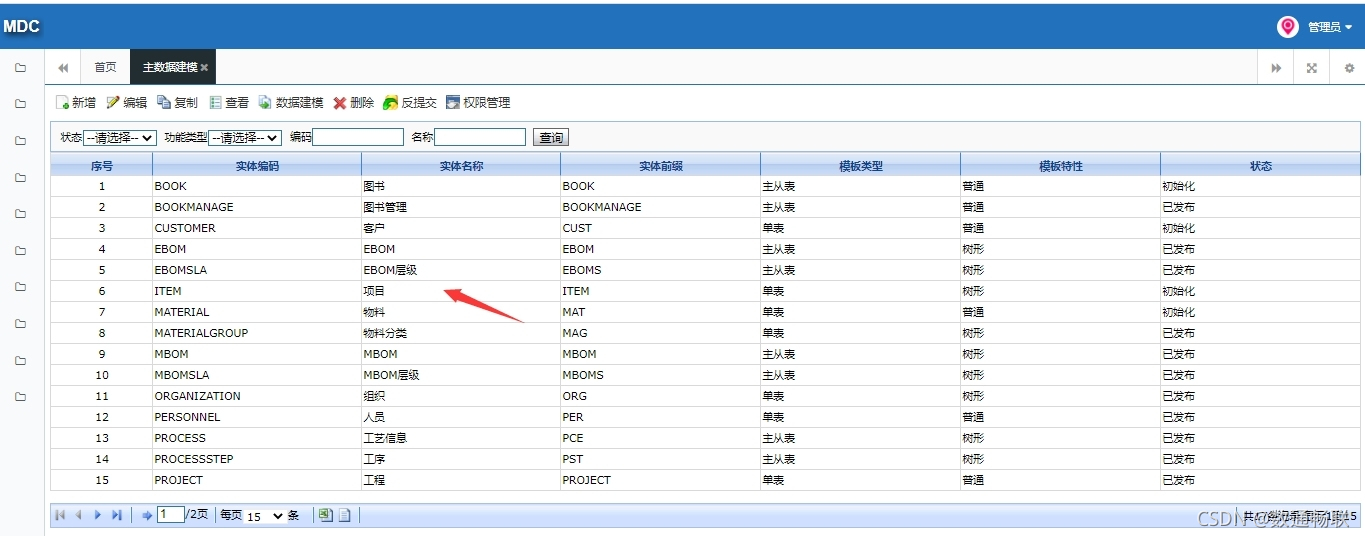Close the 主数据建模 tab
Viewport: 1365px width, 537px height.
(x=204, y=68)
